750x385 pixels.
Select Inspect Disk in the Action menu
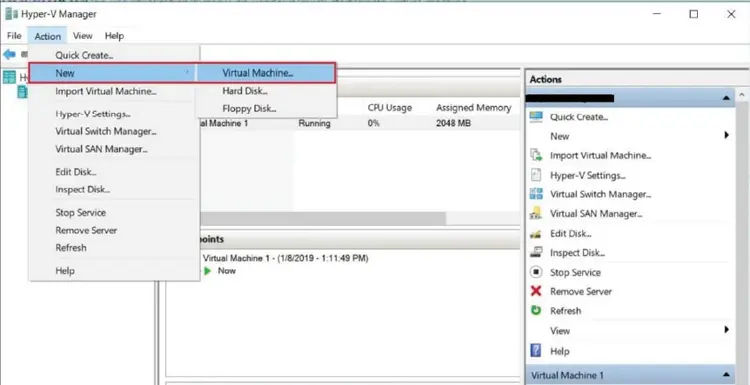[114, 190]
